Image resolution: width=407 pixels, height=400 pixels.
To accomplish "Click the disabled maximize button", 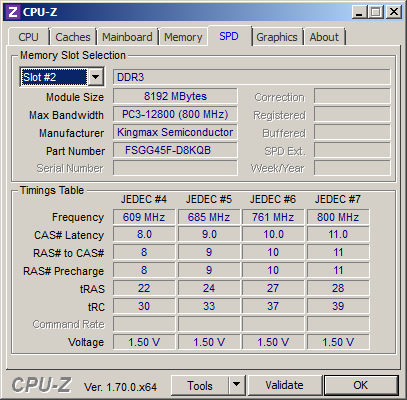I will coord(376,12).
